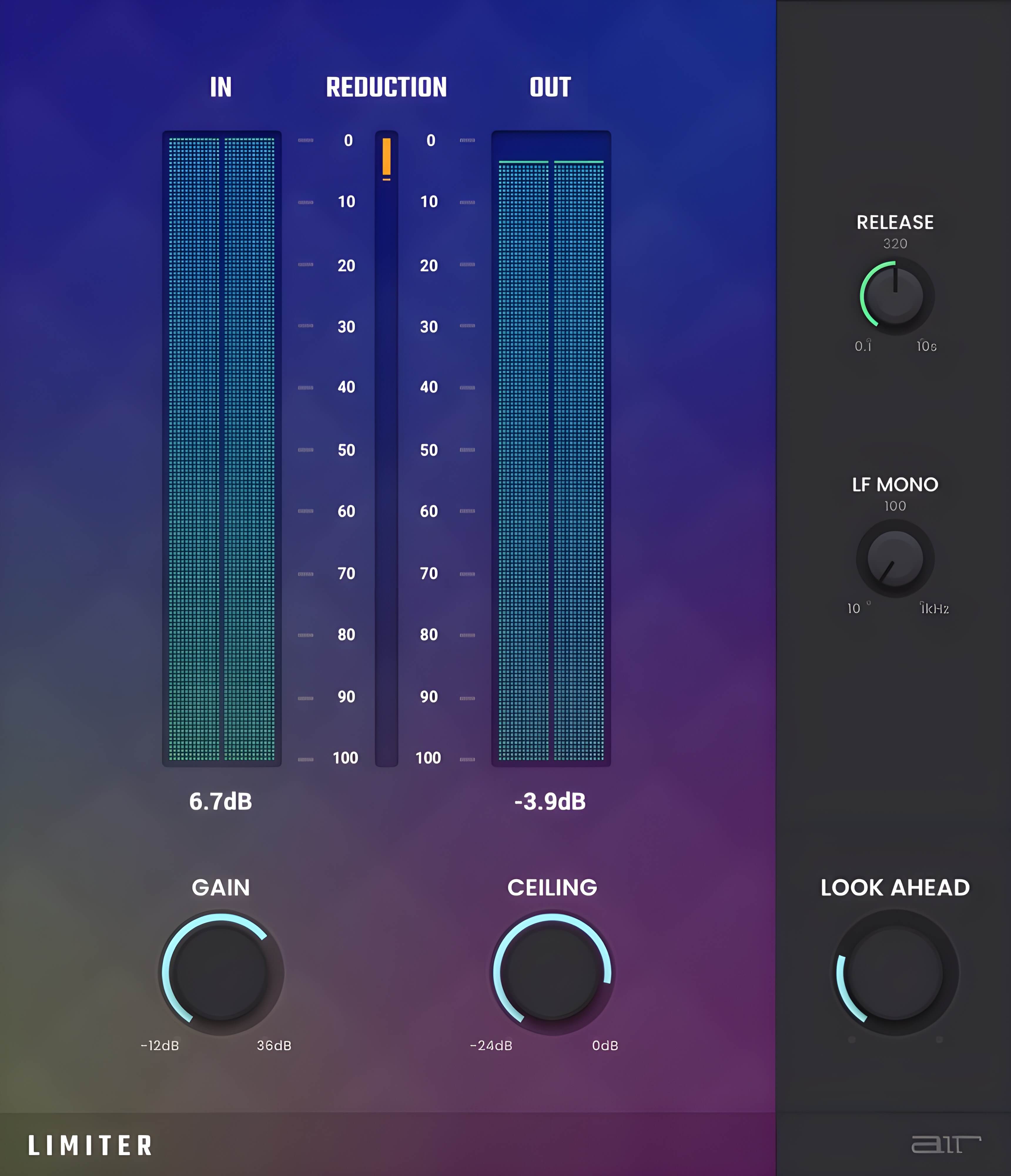Click the IN level meter

tap(221, 448)
